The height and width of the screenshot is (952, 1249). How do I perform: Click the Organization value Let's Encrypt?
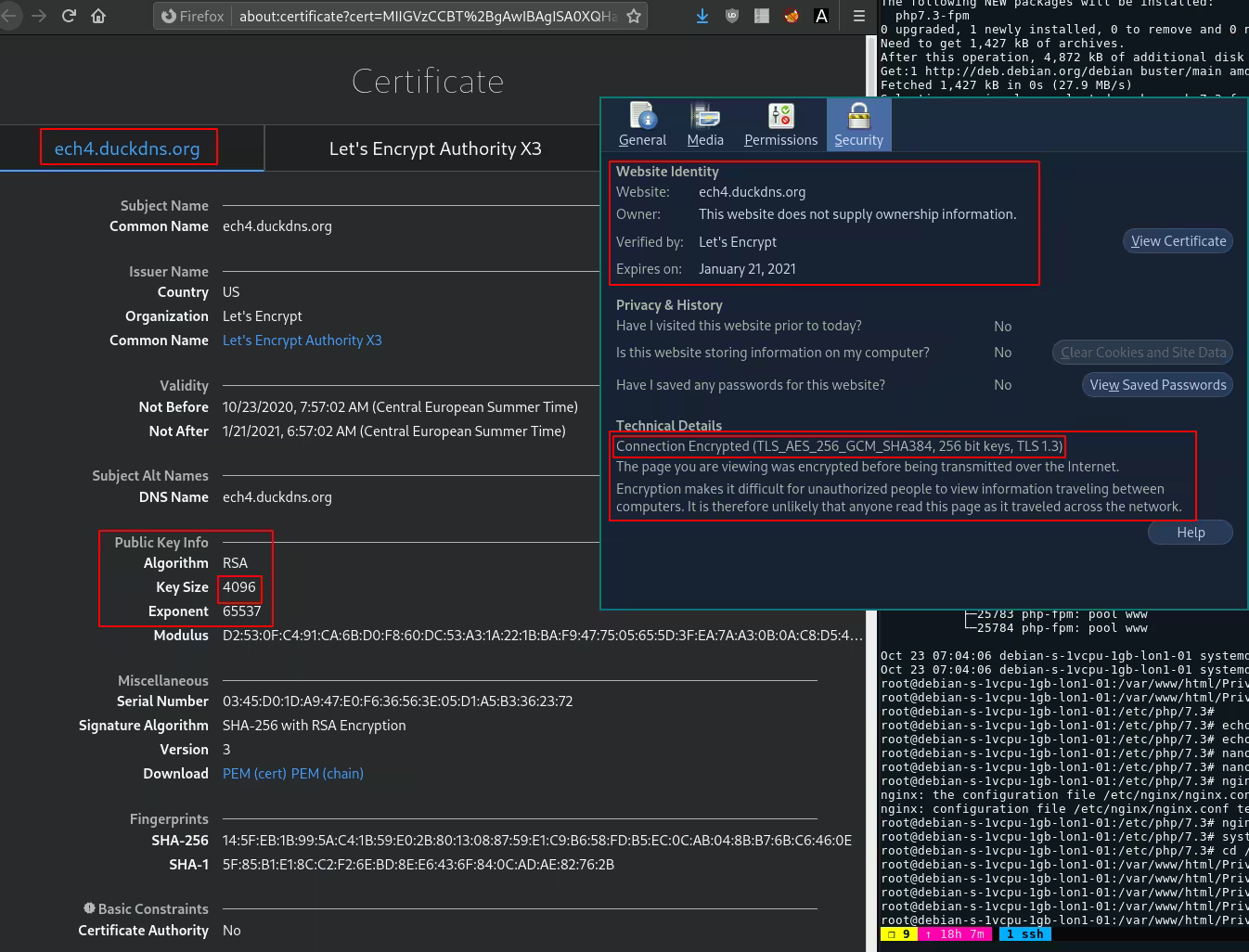point(263,316)
